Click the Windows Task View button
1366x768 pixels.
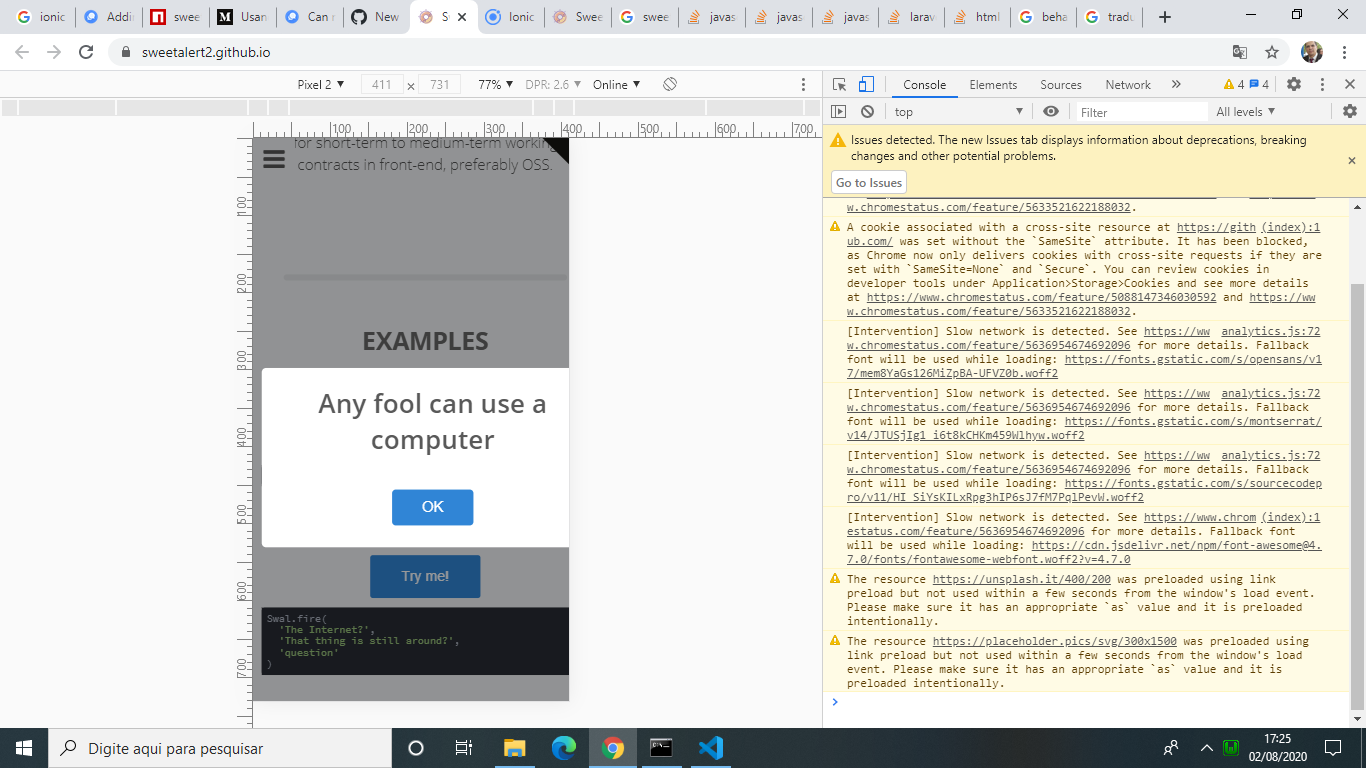[464, 748]
